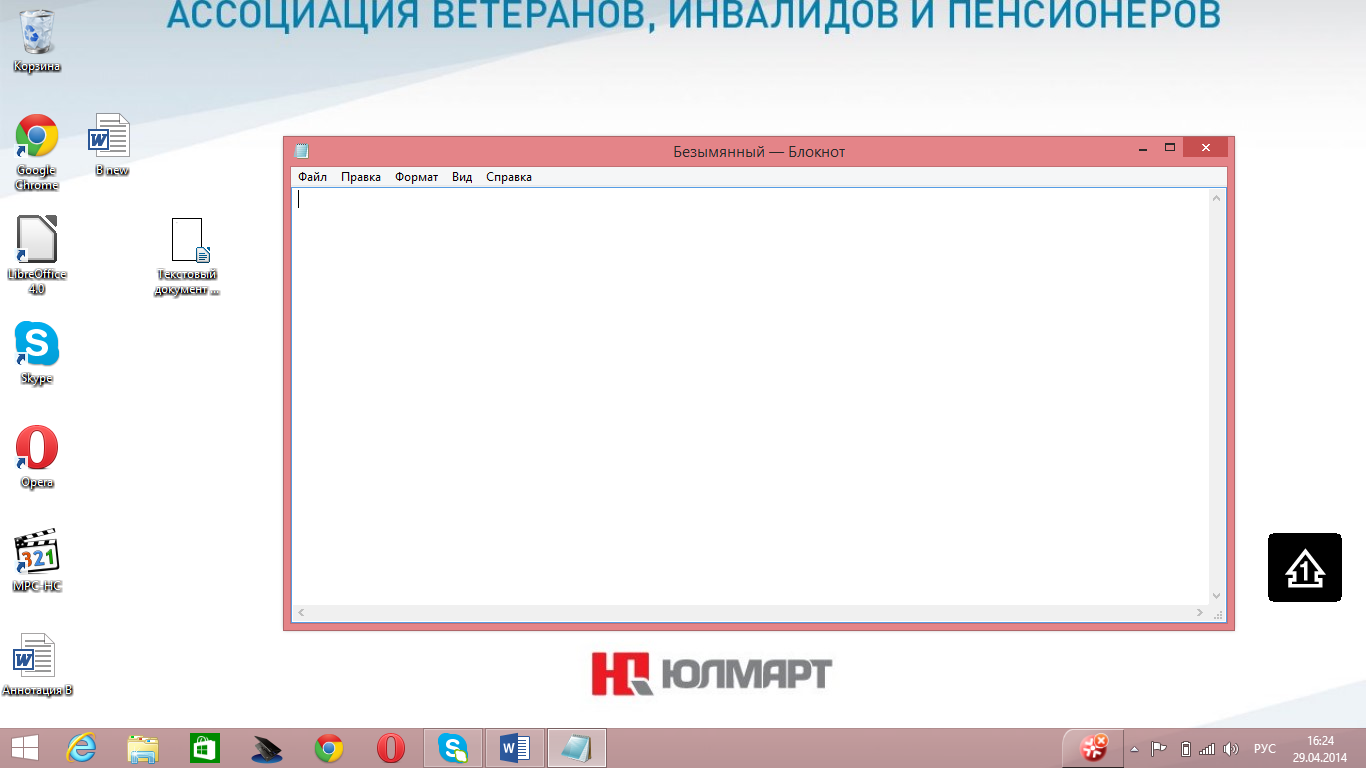1366x768 pixels.
Task: Click the Notepad icon in the title bar
Action: point(301,151)
